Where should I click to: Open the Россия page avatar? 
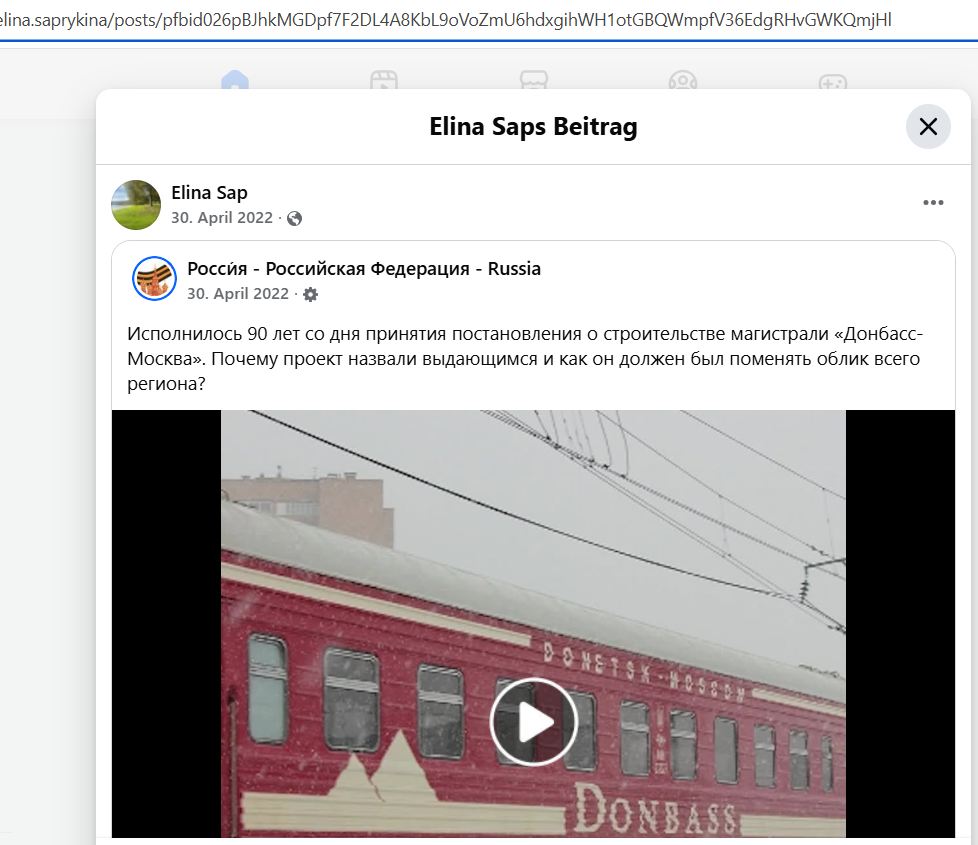point(154,278)
